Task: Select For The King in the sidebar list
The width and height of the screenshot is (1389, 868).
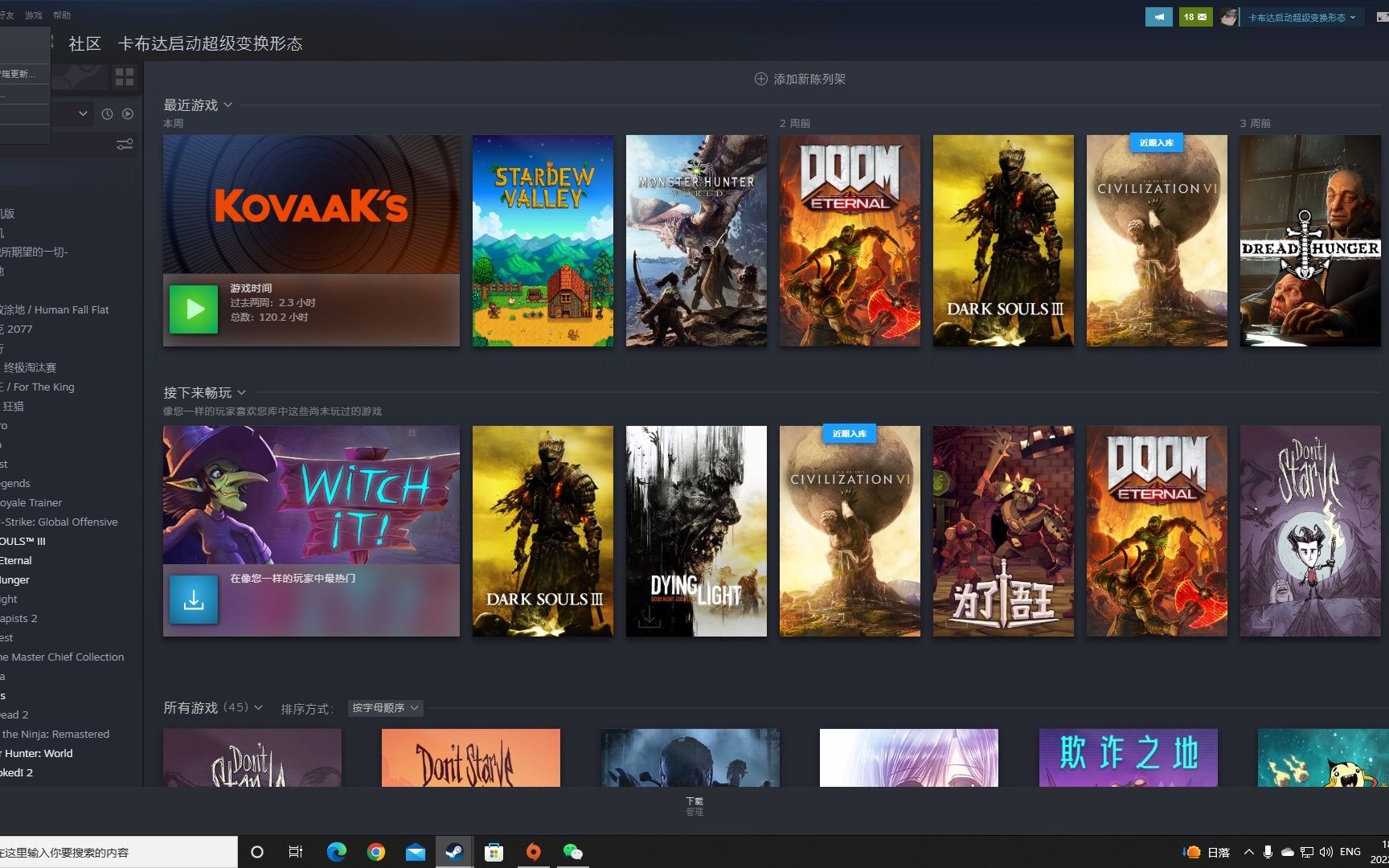Action: tap(38, 387)
